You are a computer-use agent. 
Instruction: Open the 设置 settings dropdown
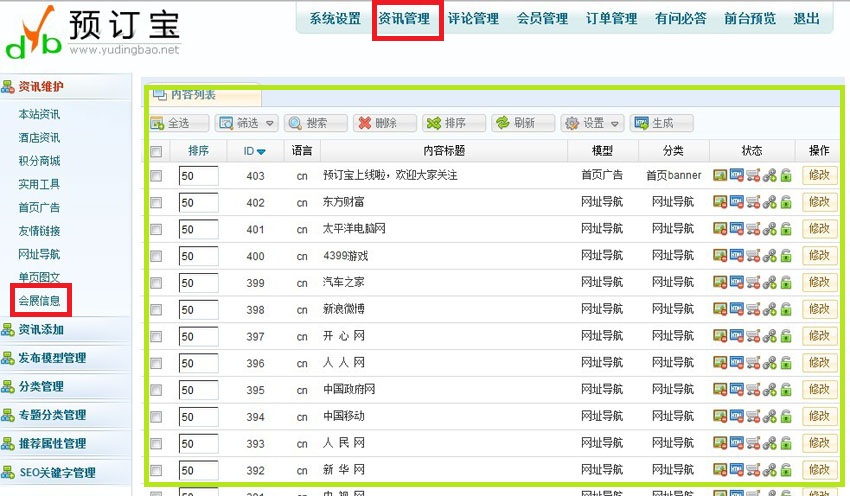pyautogui.click(x=593, y=123)
